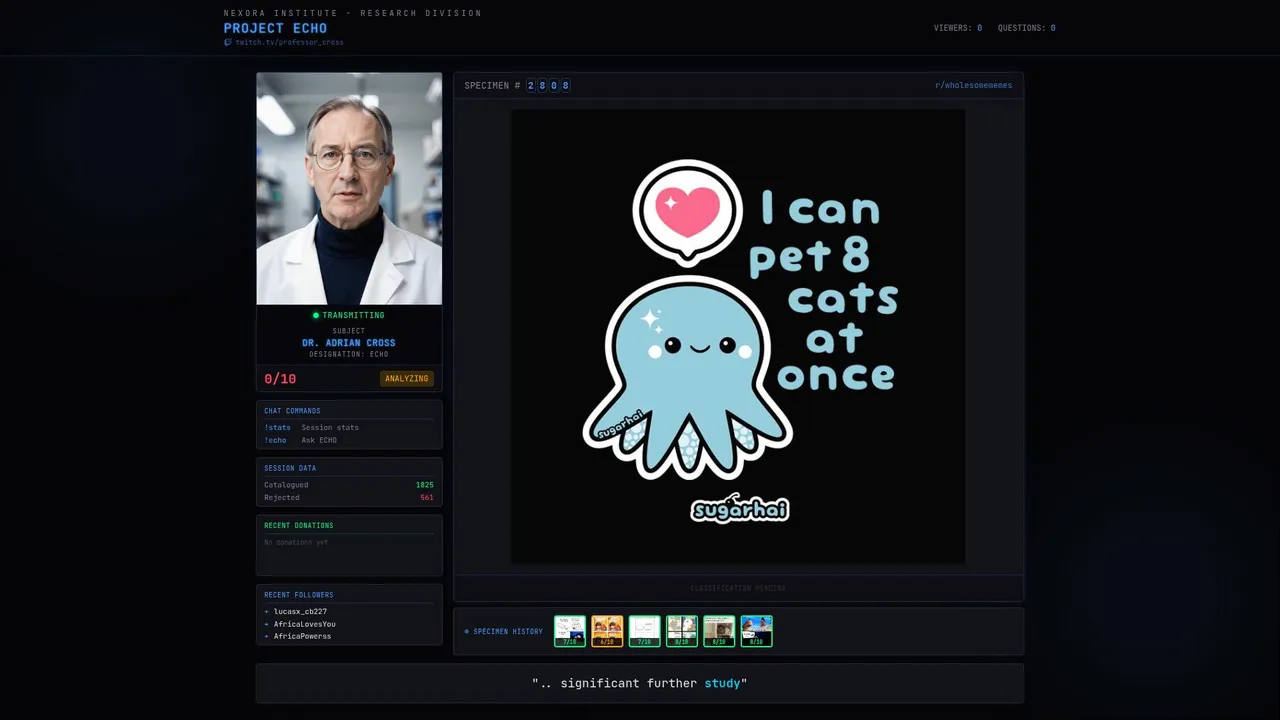Image resolution: width=1280 pixels, height=720 pixels.
Task: Click the 'significant further study' caption
Action: pos(640,683)
